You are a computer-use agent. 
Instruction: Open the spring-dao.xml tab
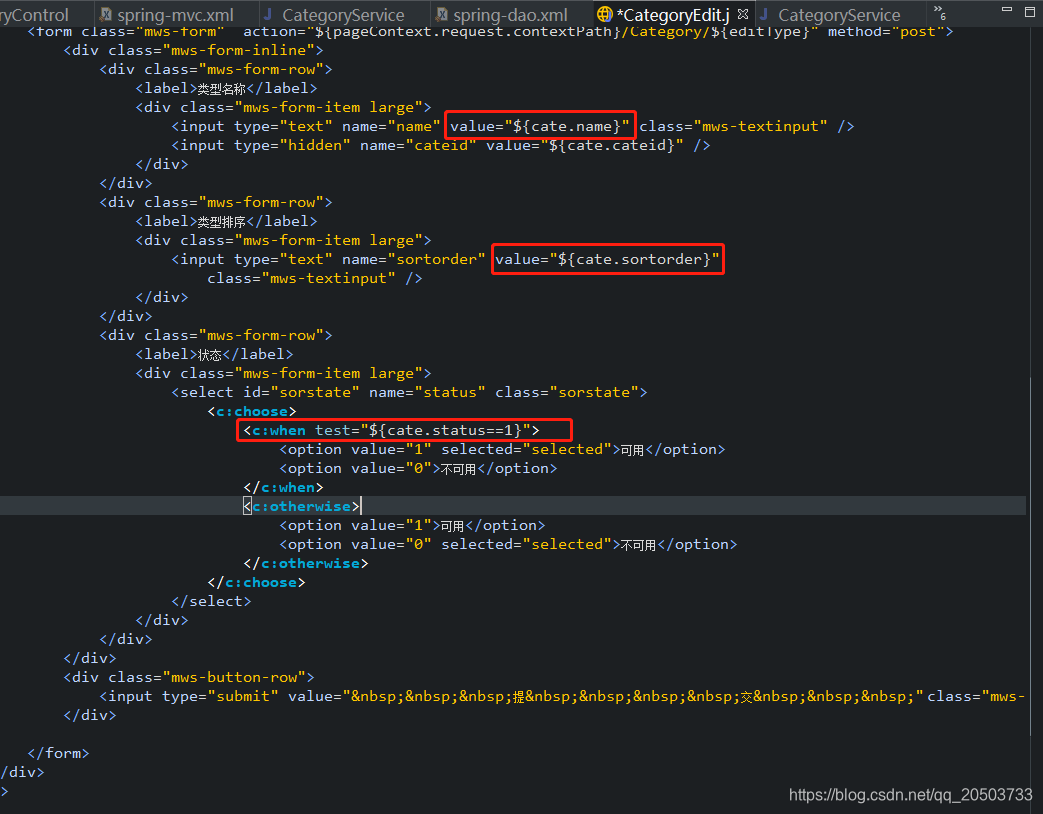pos(502,15)
